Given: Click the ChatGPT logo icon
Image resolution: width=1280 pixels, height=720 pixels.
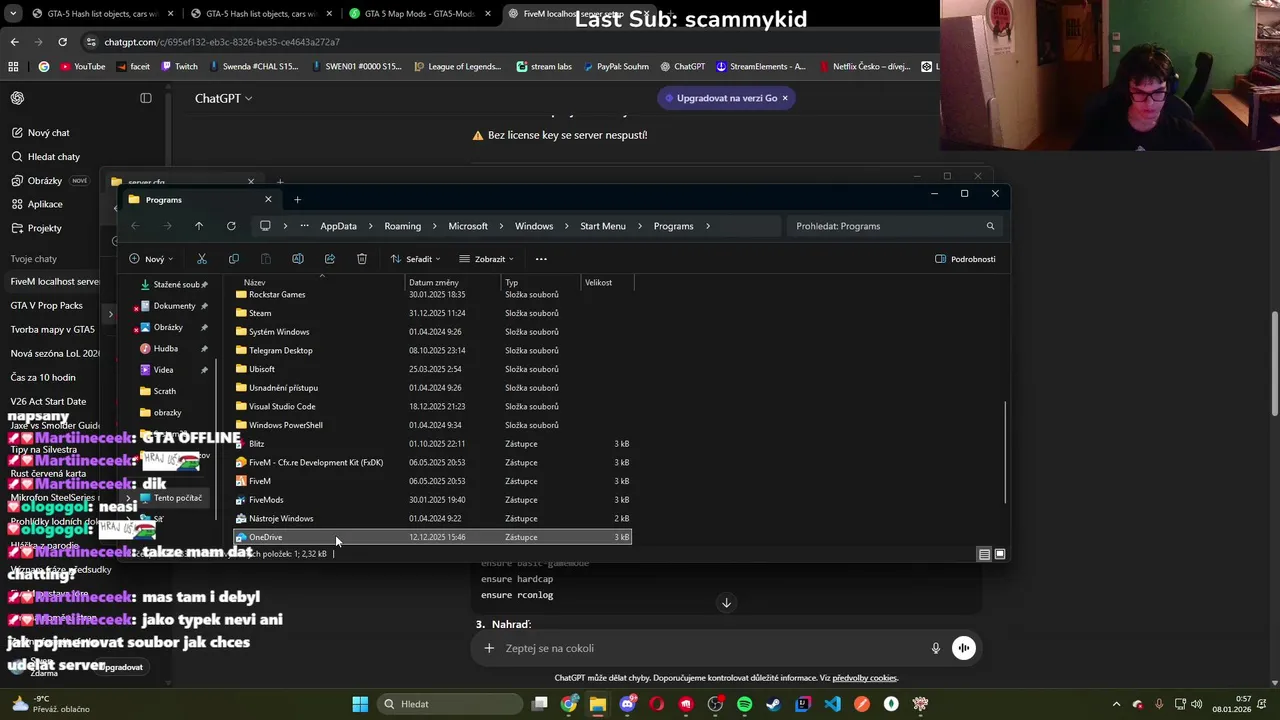Looking at the screenshot, I should click(18, 98).
